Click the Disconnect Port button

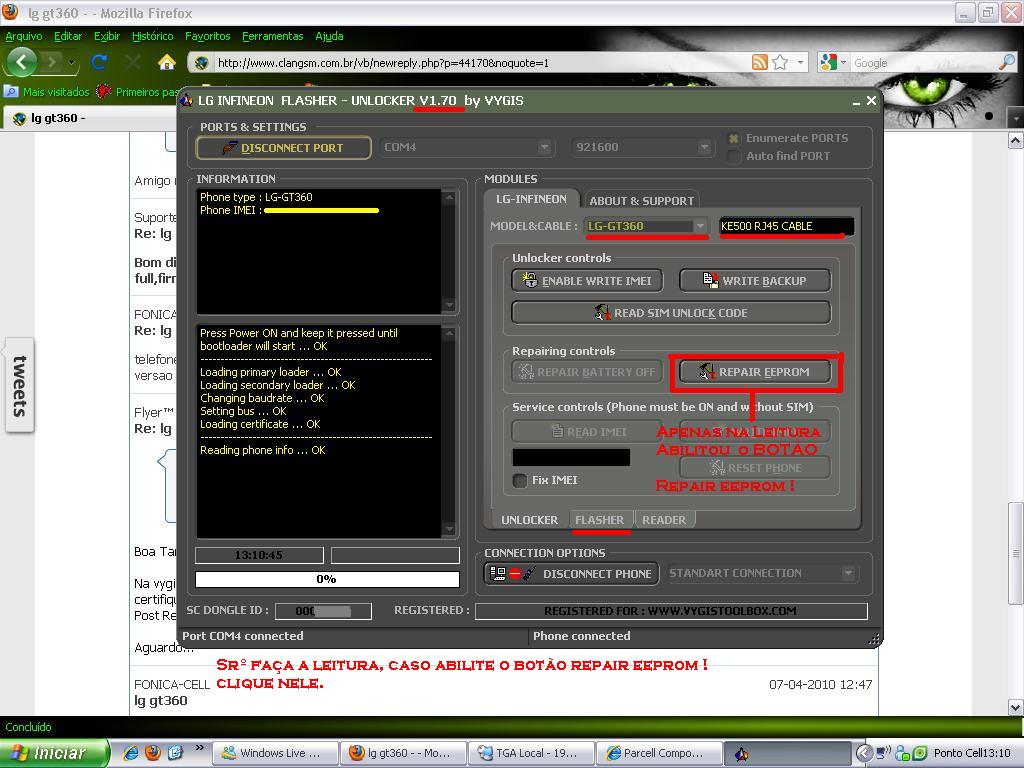(x=283, y=148)
